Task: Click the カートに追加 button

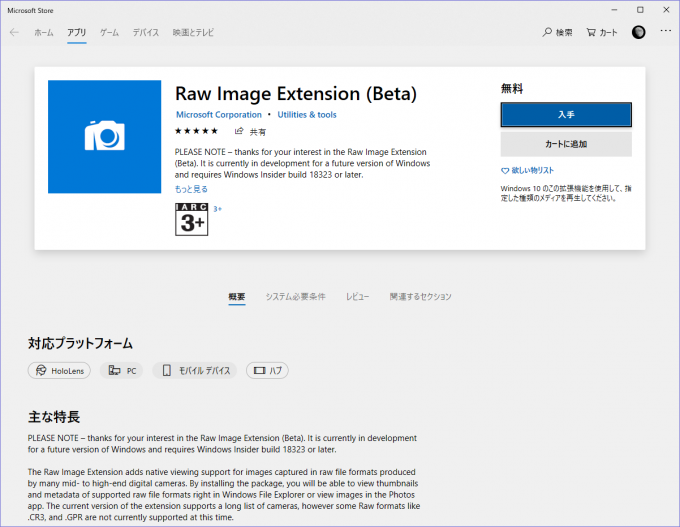Action: tap(566, 144)
